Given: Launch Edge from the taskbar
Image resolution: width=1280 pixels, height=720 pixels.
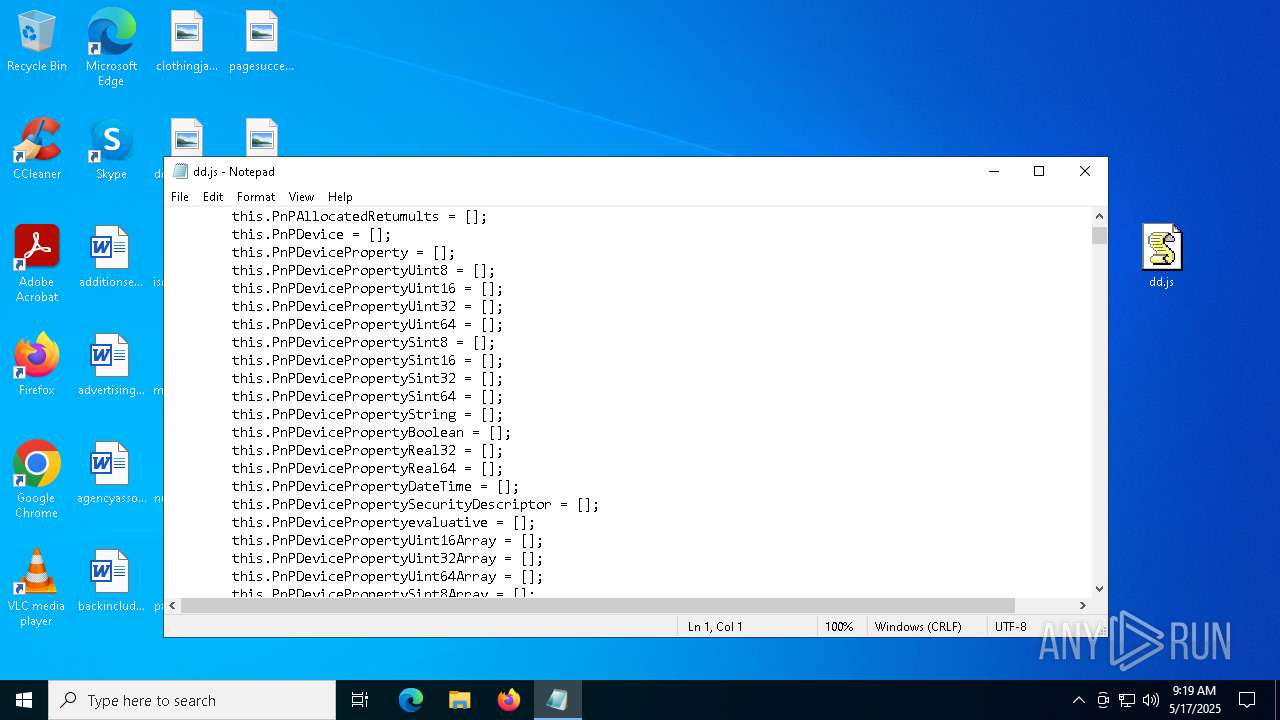Looking at the screenshot, I should pos(411,700).
